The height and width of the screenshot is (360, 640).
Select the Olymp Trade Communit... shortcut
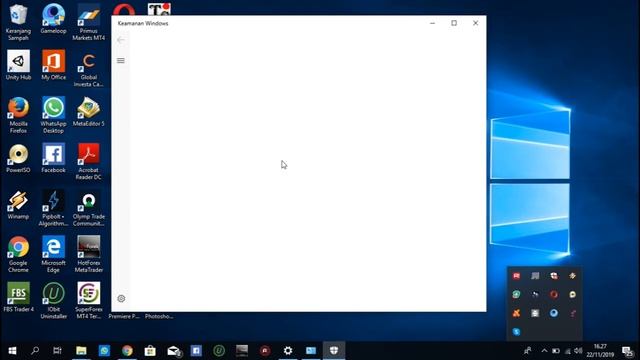89,208
